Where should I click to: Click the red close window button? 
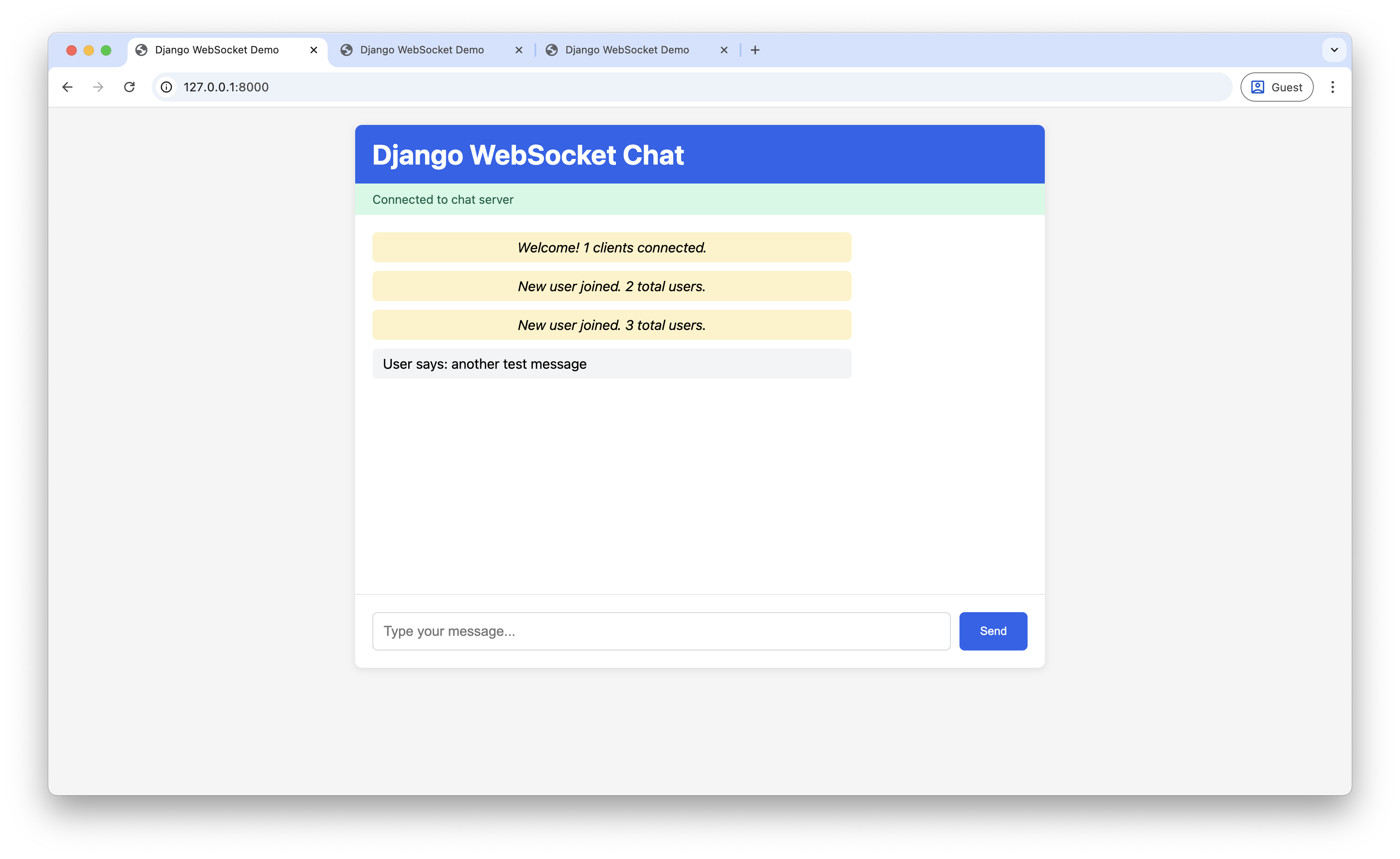pos(72,50)
